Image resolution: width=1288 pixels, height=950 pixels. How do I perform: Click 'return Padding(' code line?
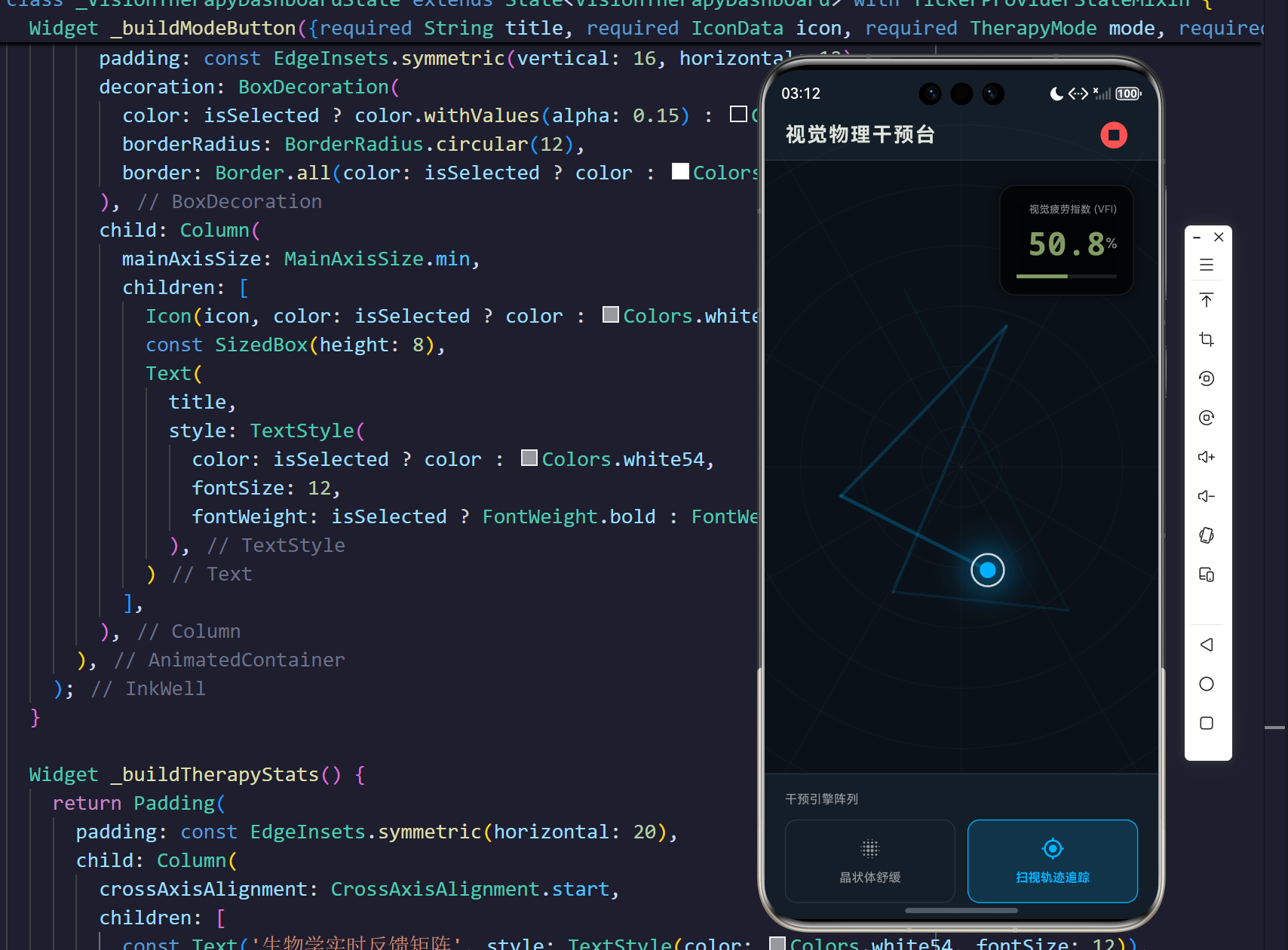click(x=139, y=803)
